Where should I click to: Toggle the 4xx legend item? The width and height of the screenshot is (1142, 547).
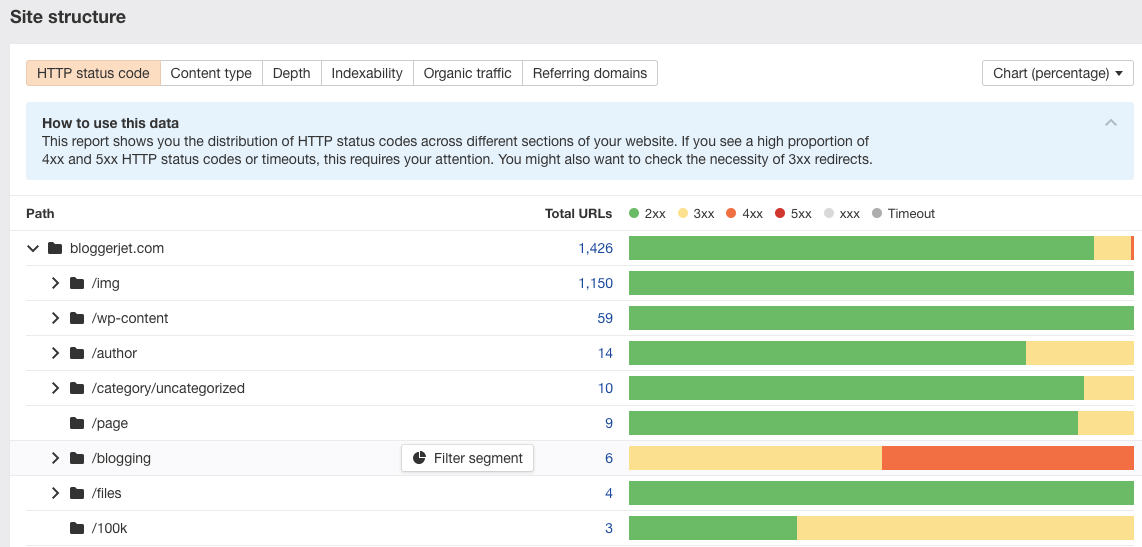point(743,213)
